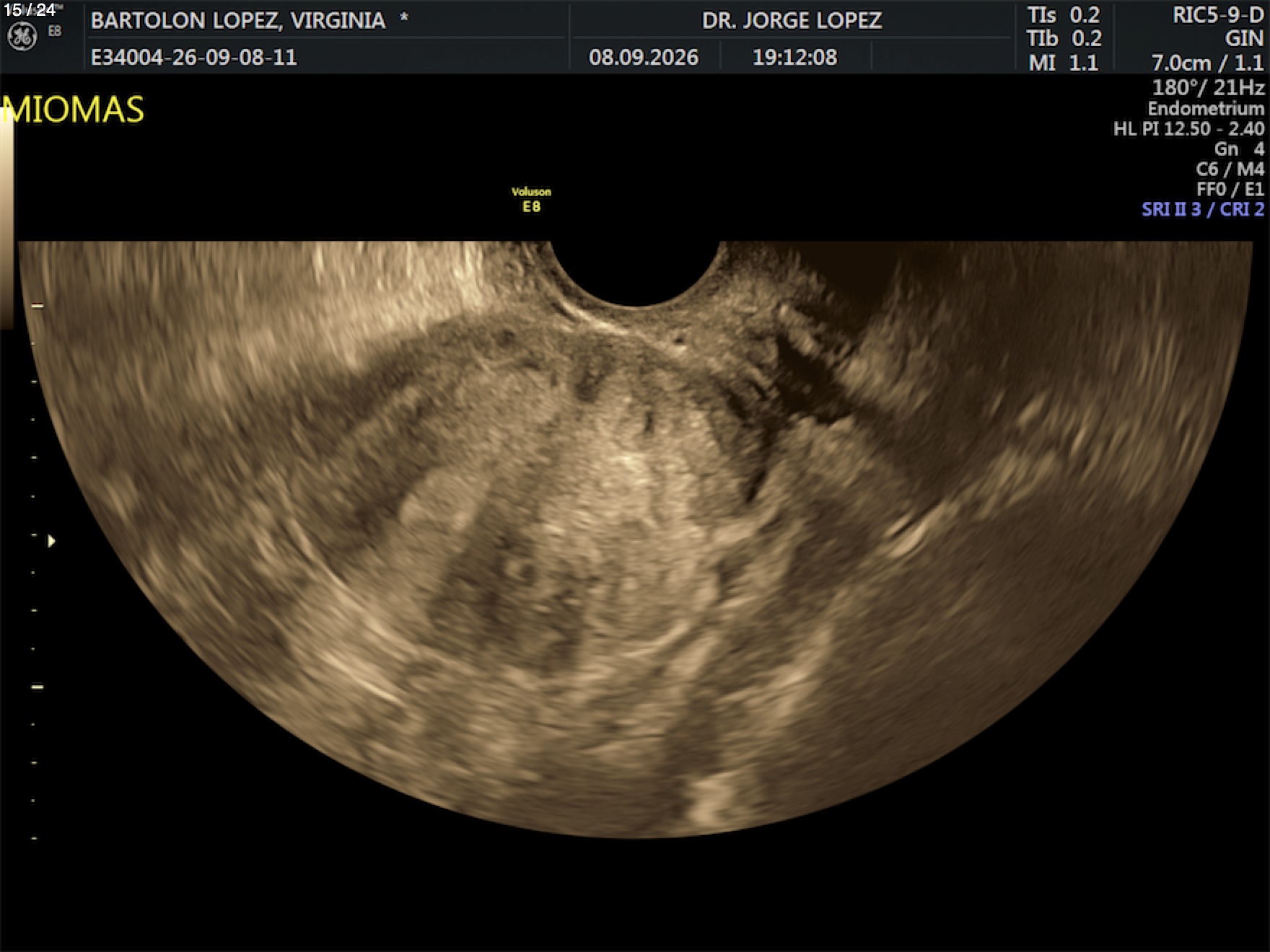Screen dimensions: 1270x952
Task: Click the focal zone triangle marker
Action: (51, 540)
